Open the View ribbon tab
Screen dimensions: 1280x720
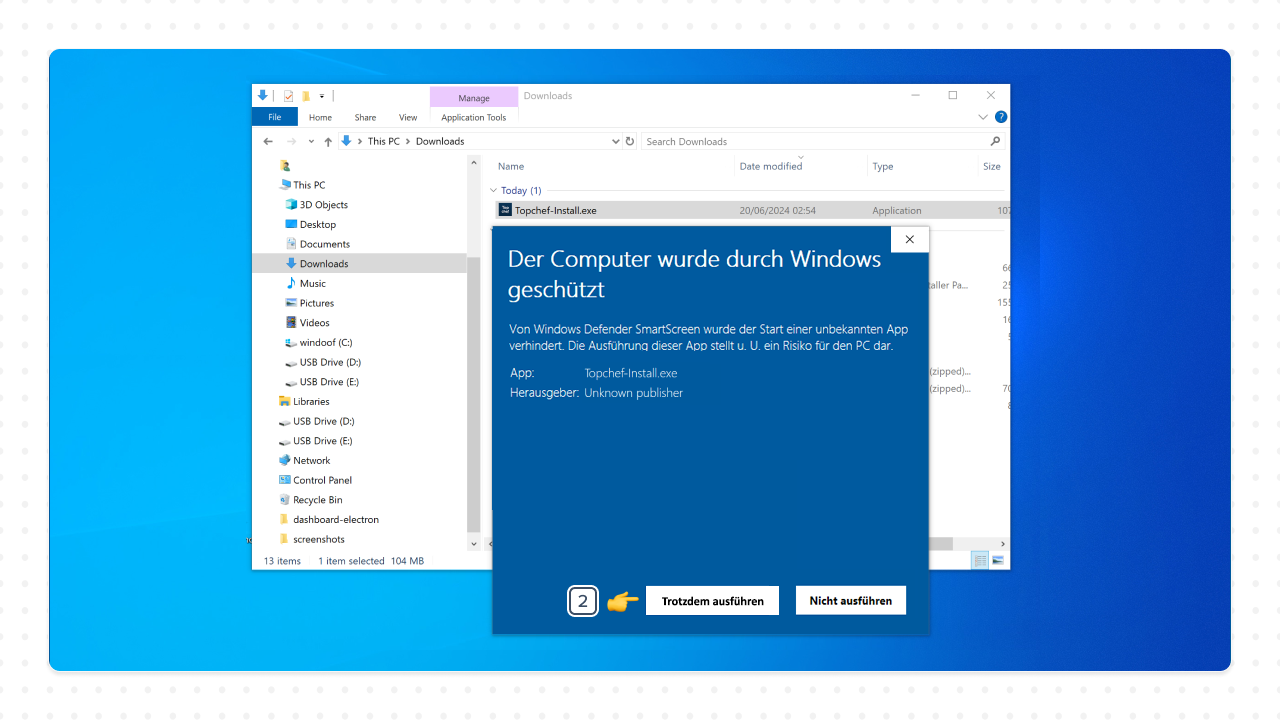click(408, 117)
